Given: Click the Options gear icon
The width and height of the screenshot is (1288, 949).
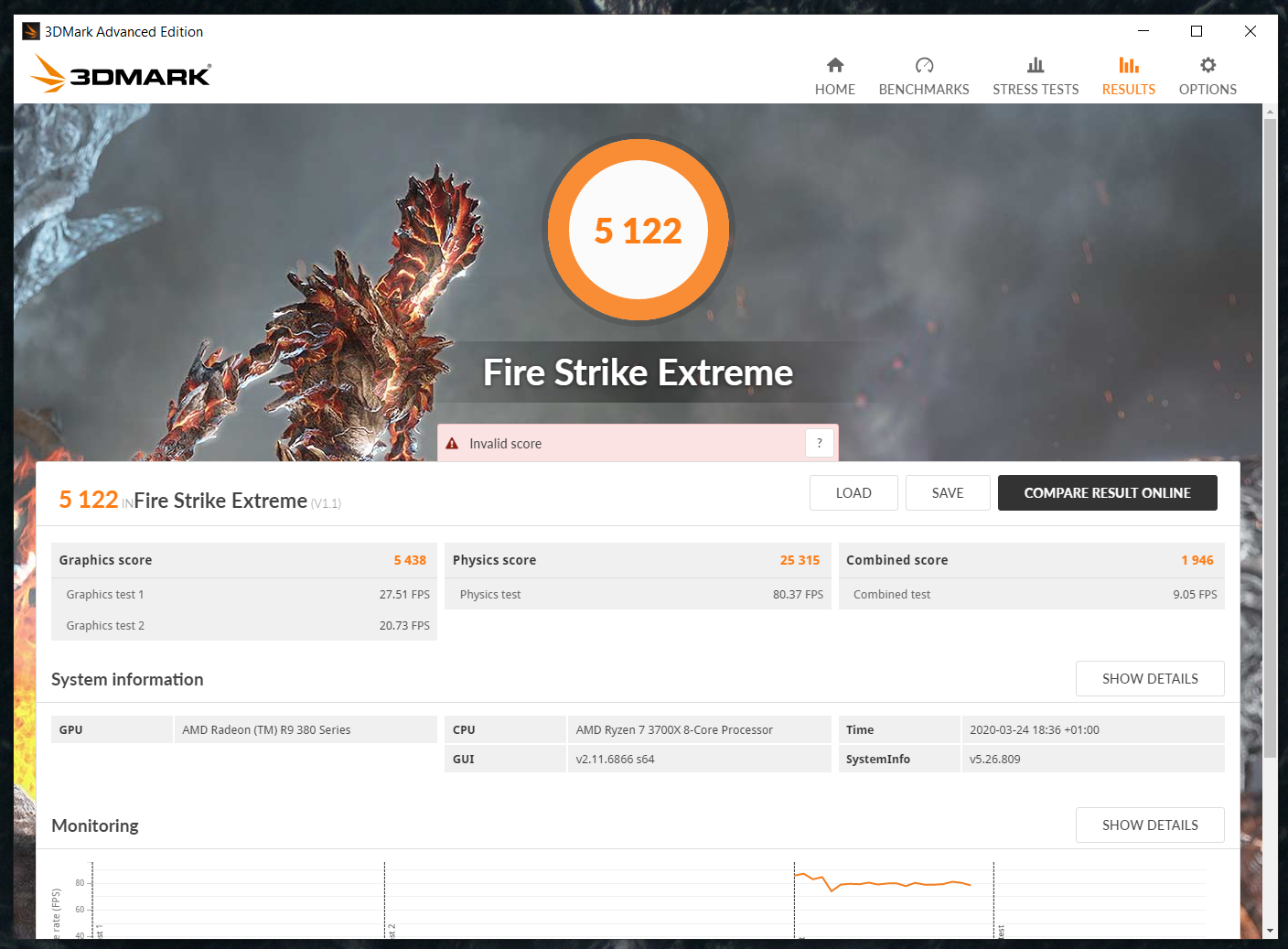Looking at the screenshot, I should [1207, 65].
